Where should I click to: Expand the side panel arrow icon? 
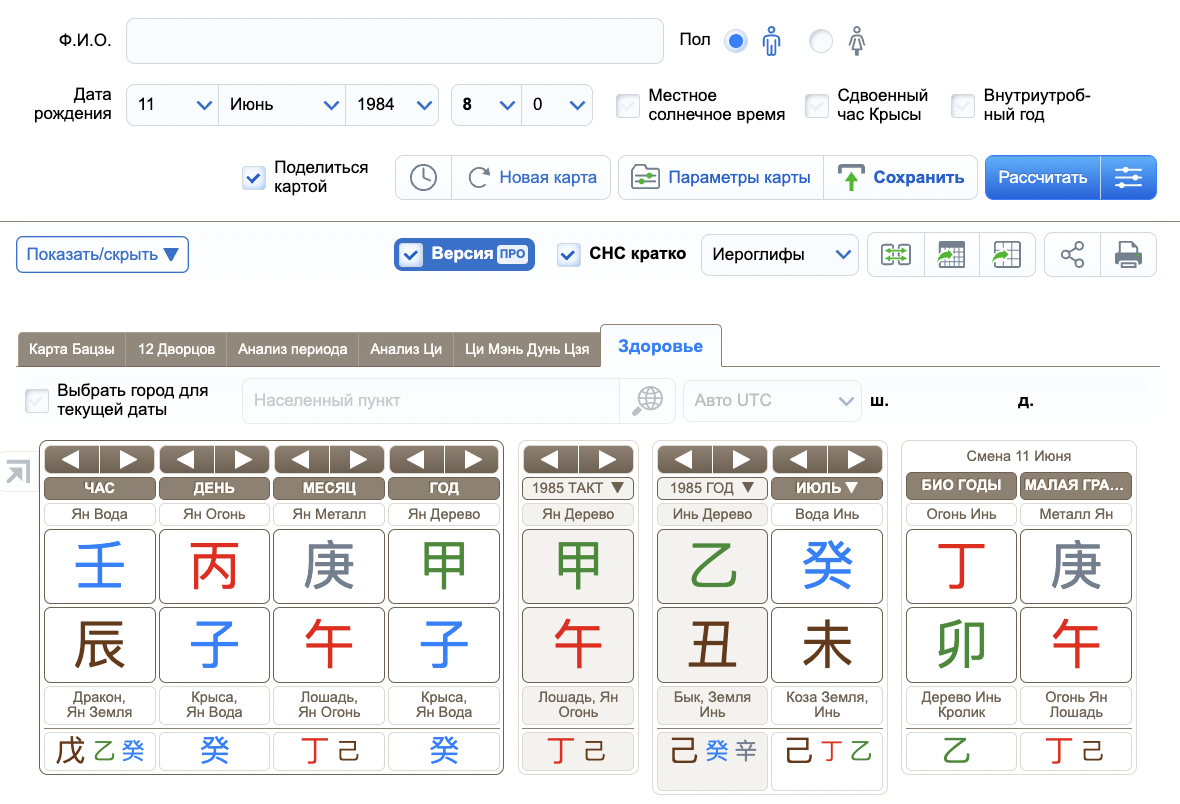click(17, 472)
